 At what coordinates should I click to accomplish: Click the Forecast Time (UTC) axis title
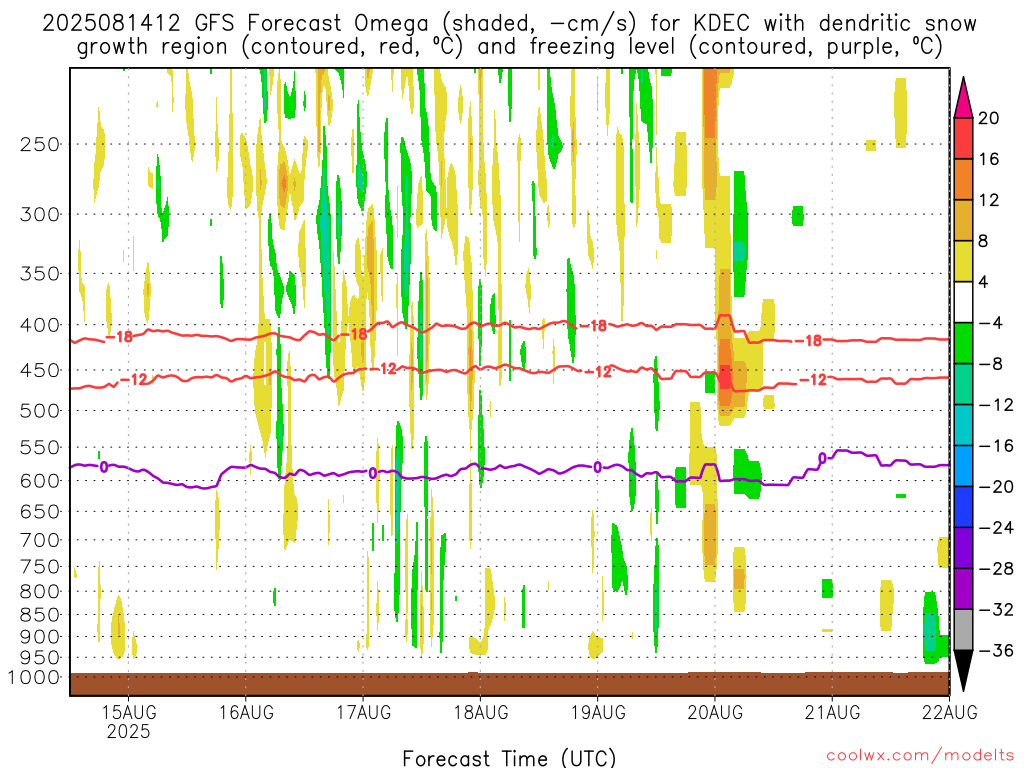pos(509,758)
